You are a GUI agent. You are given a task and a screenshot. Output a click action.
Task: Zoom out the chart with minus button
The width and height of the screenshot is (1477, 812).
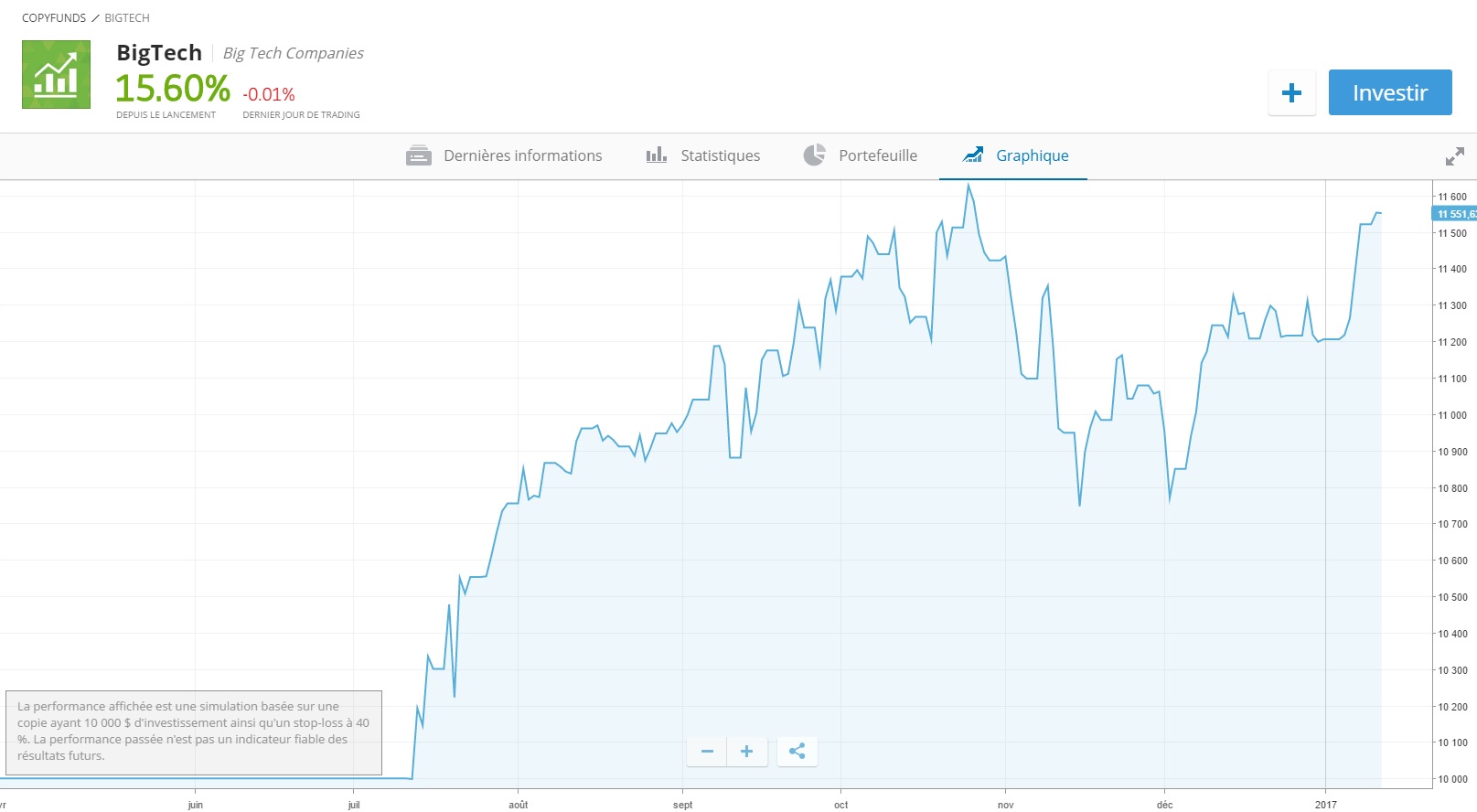[x=707, y=752]
